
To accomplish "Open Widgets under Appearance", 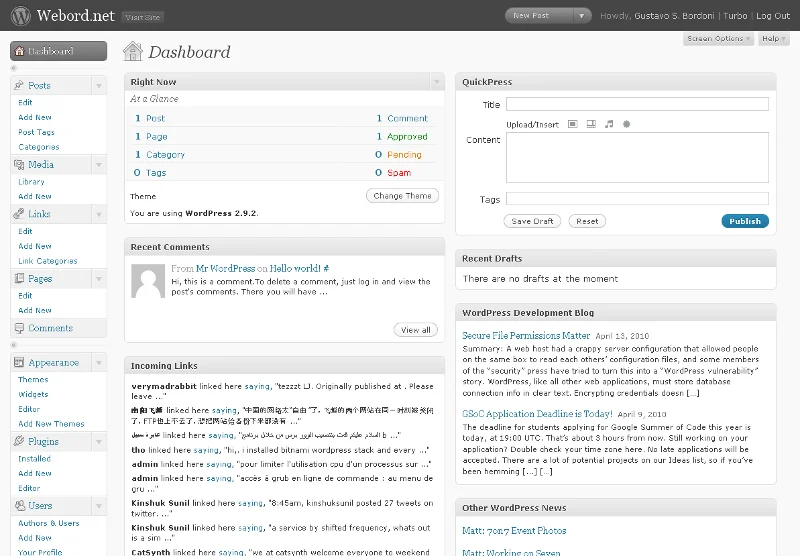I will tap(33, 394).
